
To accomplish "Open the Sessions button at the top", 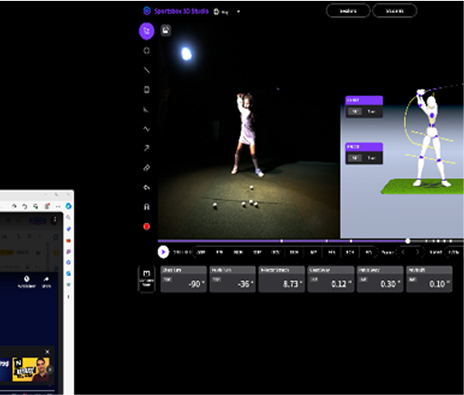I will coord(348,11).
